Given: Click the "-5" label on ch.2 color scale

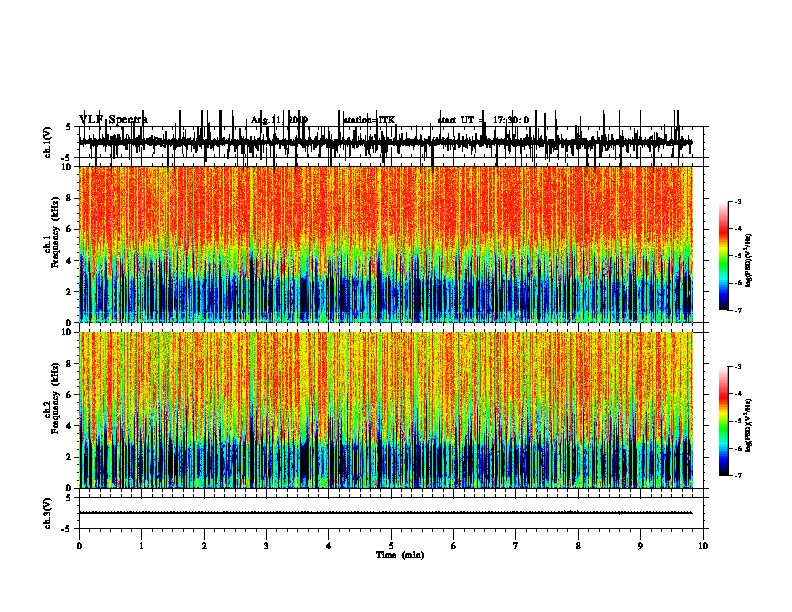Looking at the screenshot, I should tap(737, 421).
